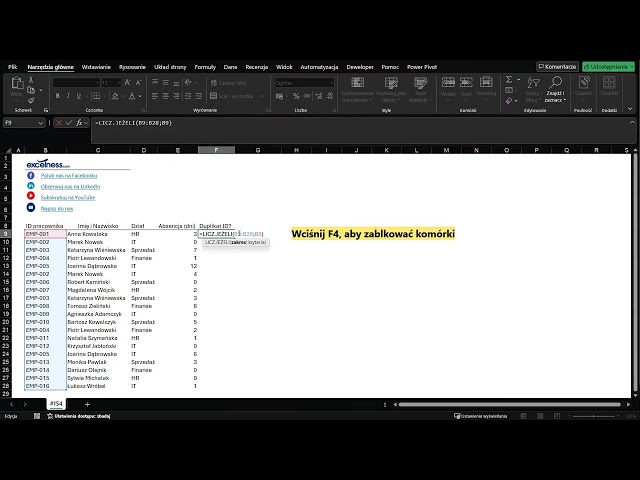Toggle Bottom Align
This screenshot has width=640, height=480.
click(x=176, y=82)
